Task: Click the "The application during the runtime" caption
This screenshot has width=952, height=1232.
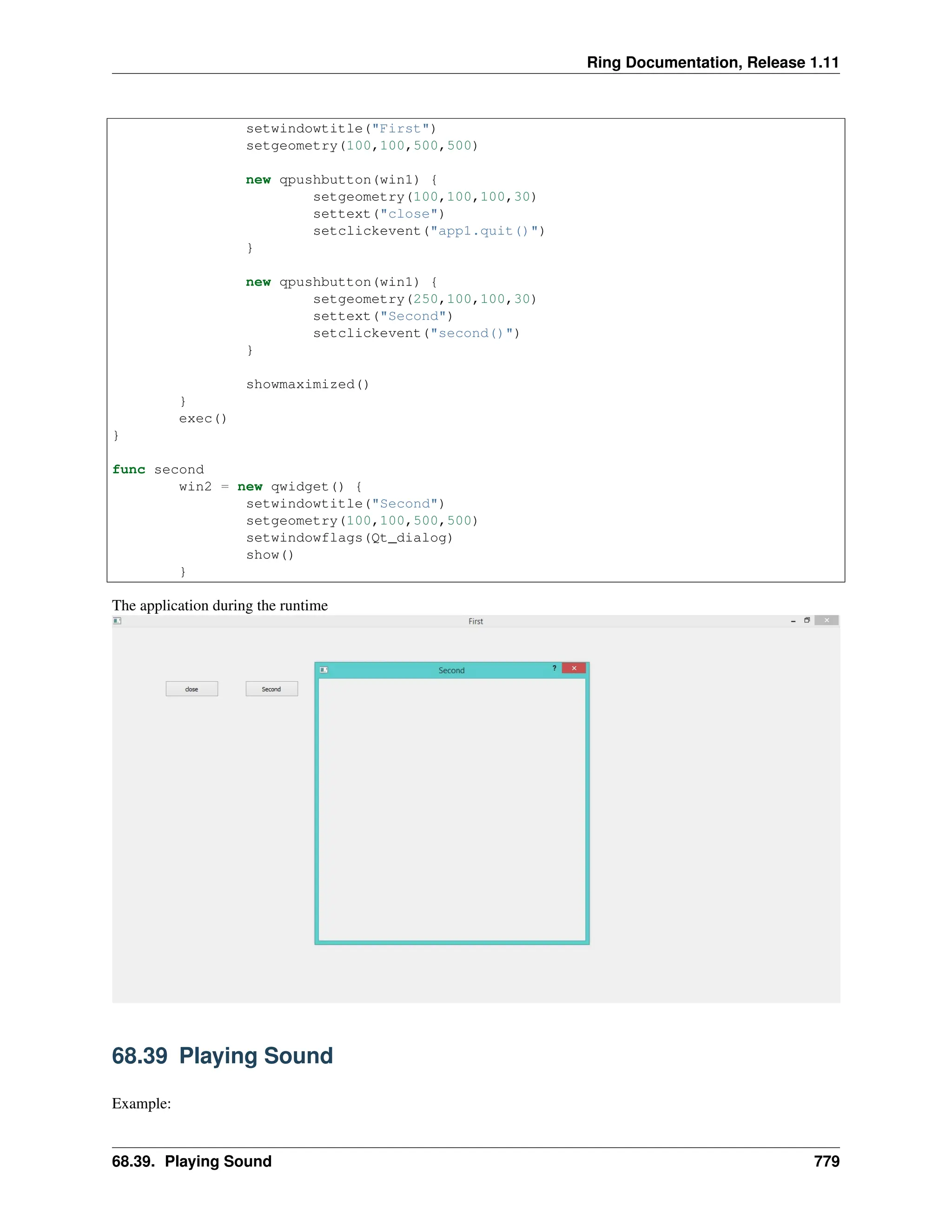Action: tap(219, 605)
